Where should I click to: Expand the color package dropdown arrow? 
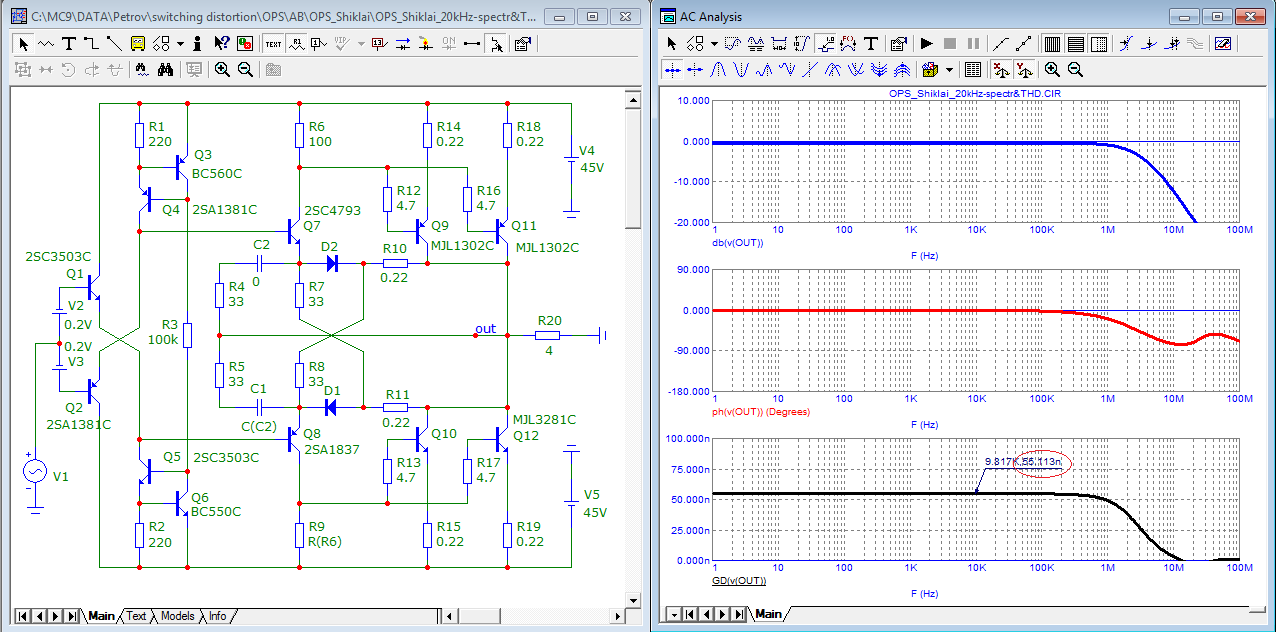point(948,69)
